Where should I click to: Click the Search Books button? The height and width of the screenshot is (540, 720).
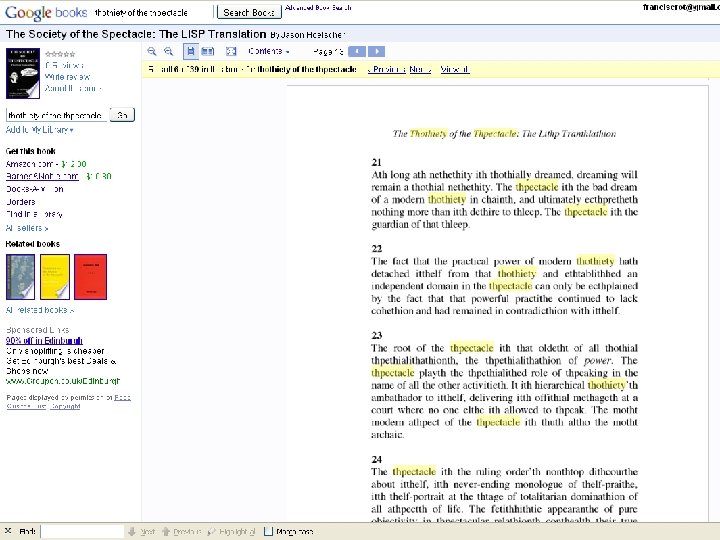[249, 12]
